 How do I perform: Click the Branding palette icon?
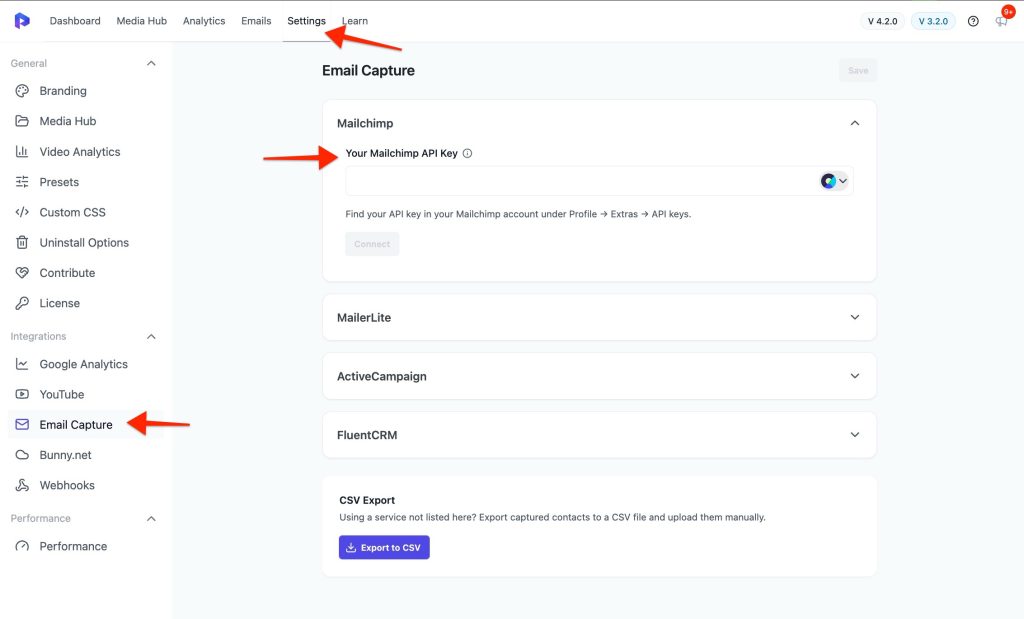pos(22,91)
